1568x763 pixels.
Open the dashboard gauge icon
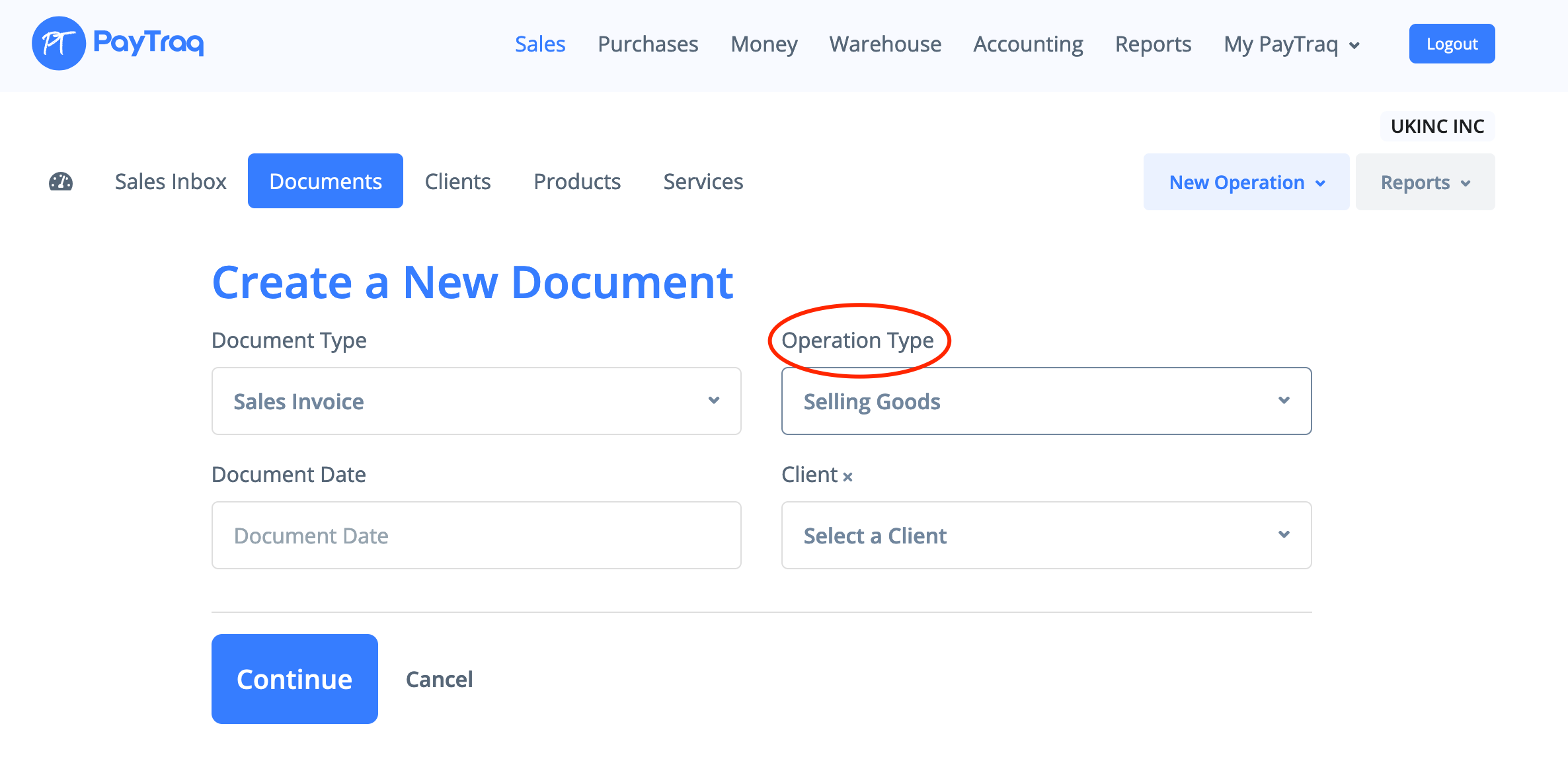(x=61, y=182)
